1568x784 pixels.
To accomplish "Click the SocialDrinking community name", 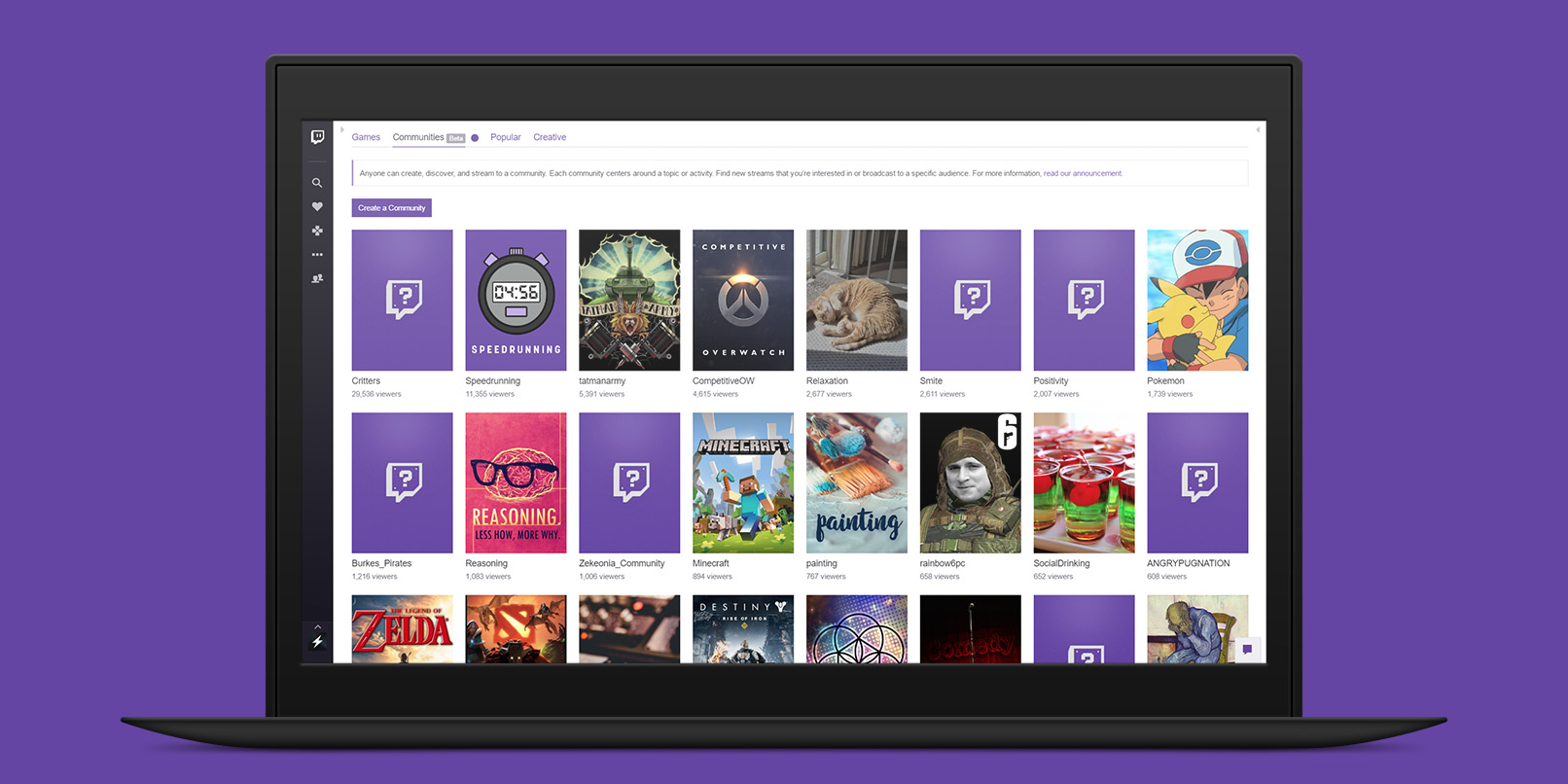I will [1061, 563].
